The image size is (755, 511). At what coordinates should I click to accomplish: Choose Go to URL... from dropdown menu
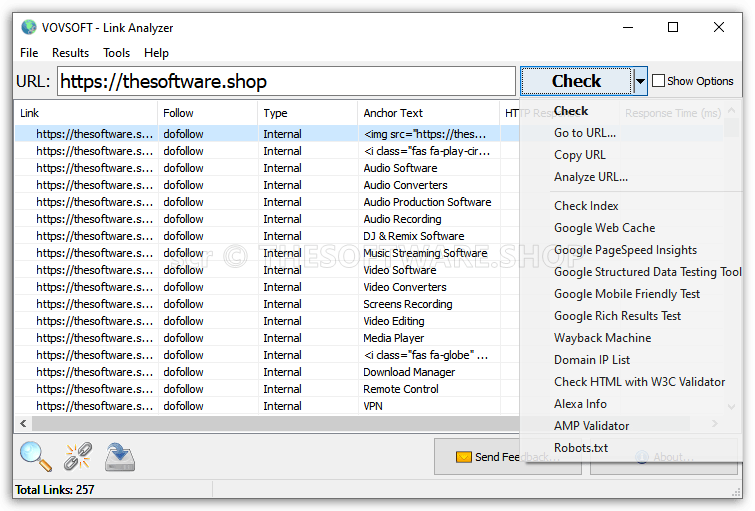coord(585,133)
